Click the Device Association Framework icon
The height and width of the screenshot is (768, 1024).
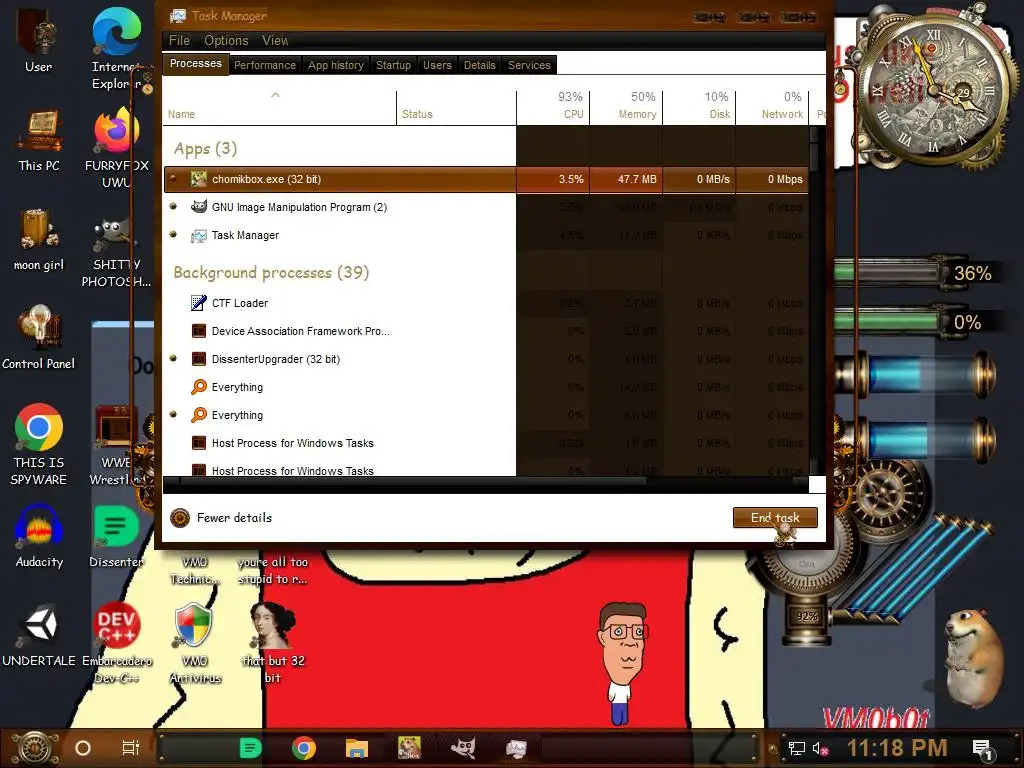point(199,331)
